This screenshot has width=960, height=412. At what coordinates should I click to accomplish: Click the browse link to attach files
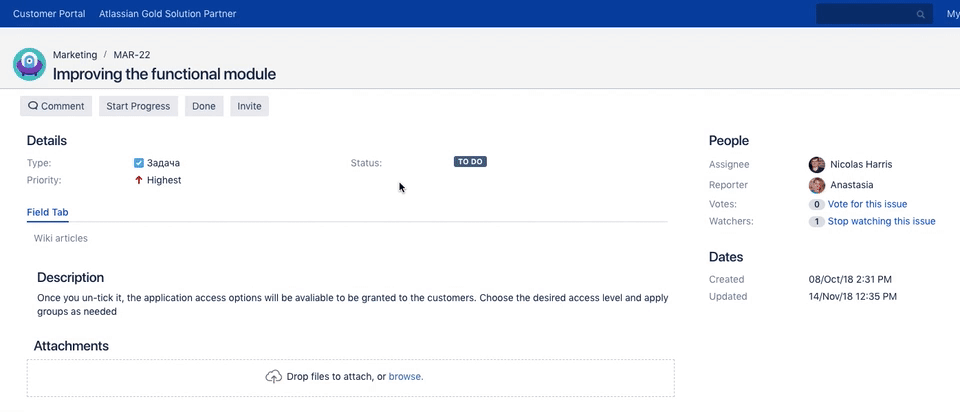click(405, 377)
